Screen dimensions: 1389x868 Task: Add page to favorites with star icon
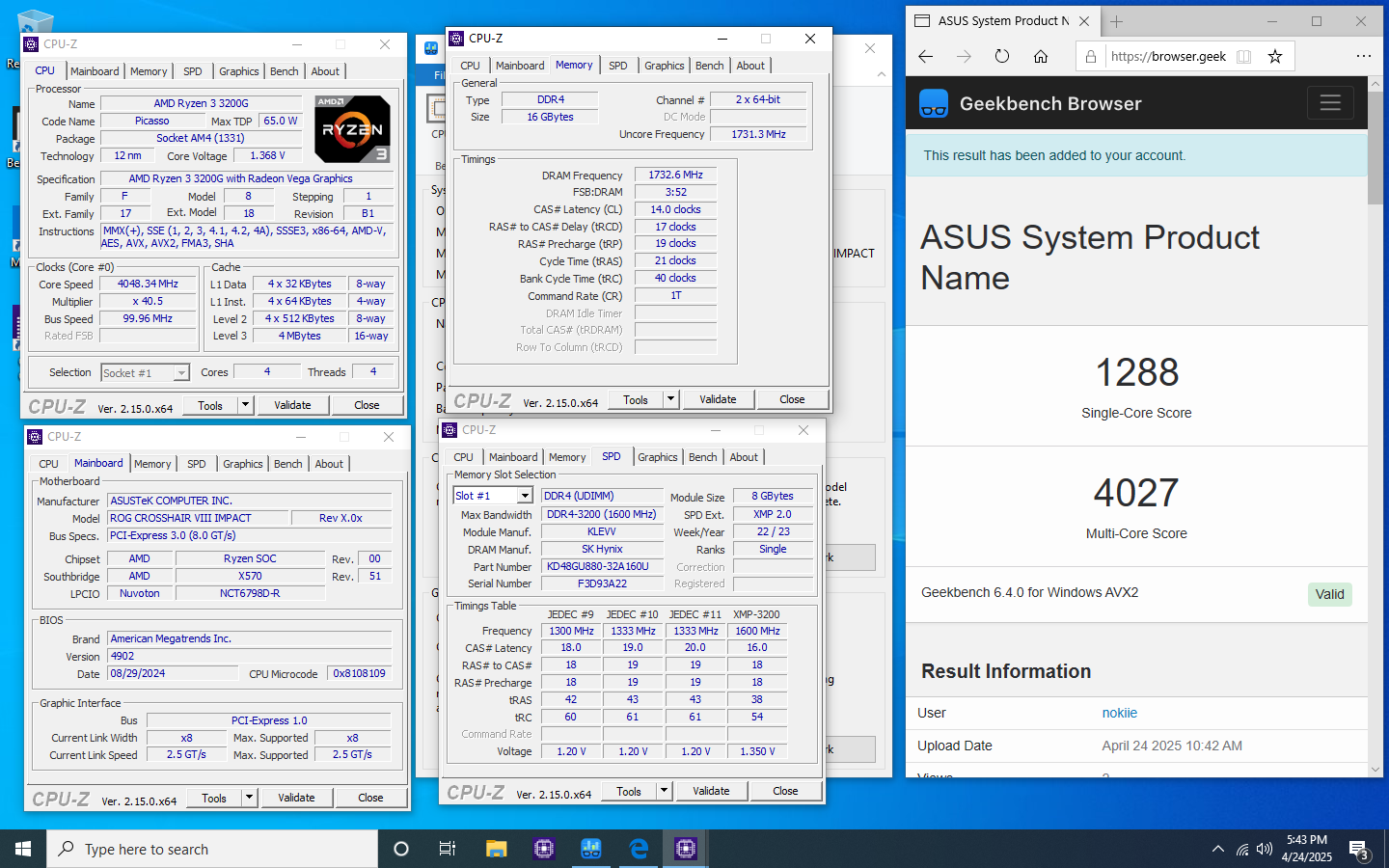[1275, 56]
